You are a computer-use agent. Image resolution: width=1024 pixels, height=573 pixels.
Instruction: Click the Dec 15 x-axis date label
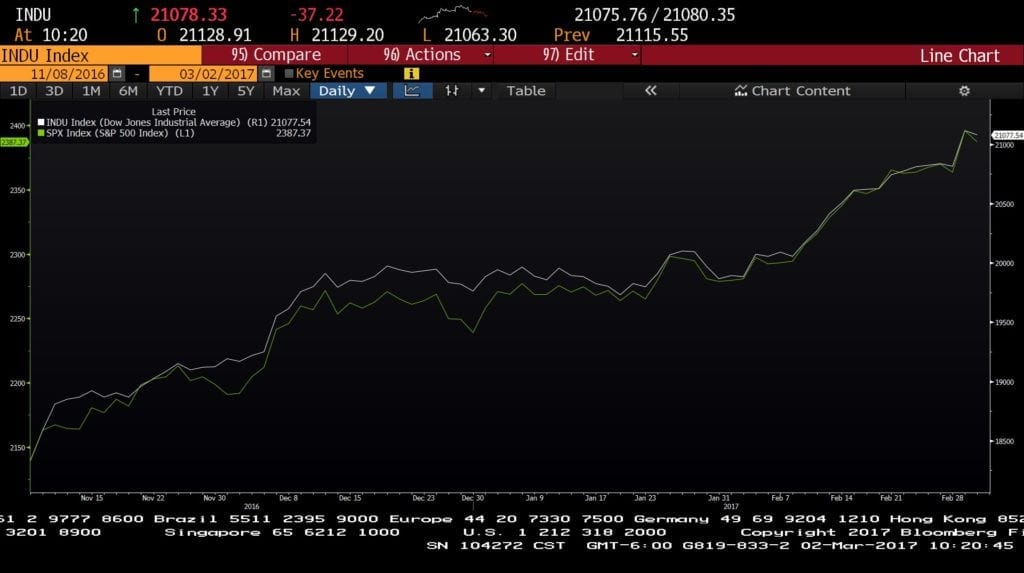pos(350,498)
